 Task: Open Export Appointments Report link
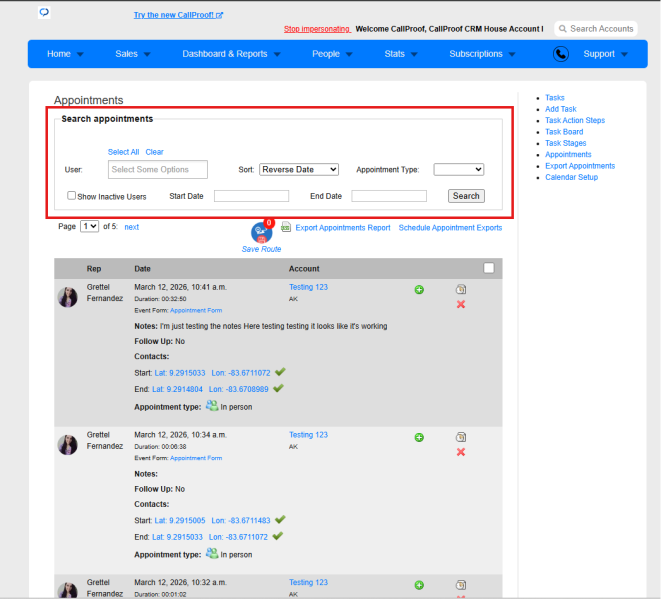tap(343, 228)
